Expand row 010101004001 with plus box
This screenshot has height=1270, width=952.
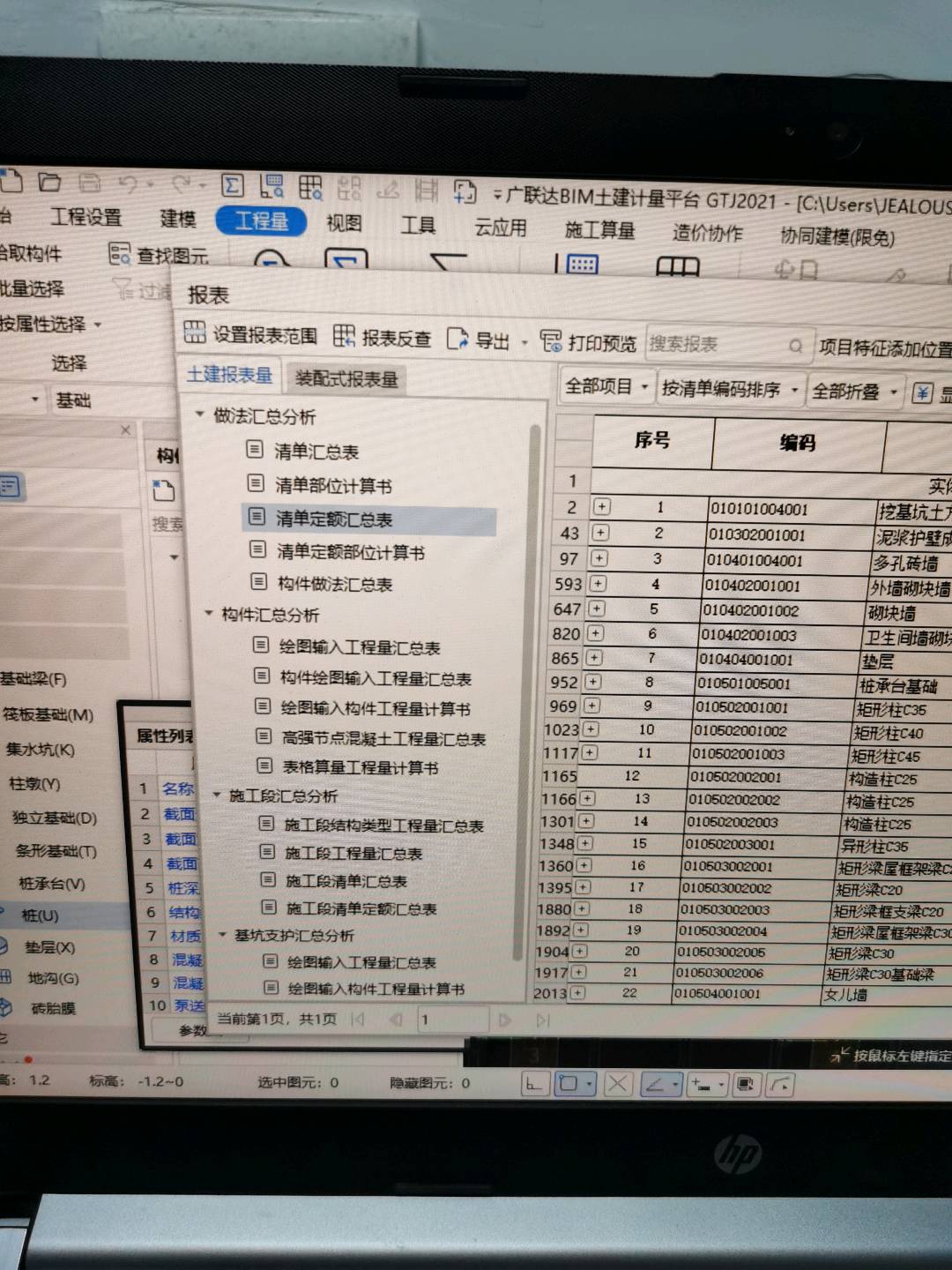pos(602,507)
